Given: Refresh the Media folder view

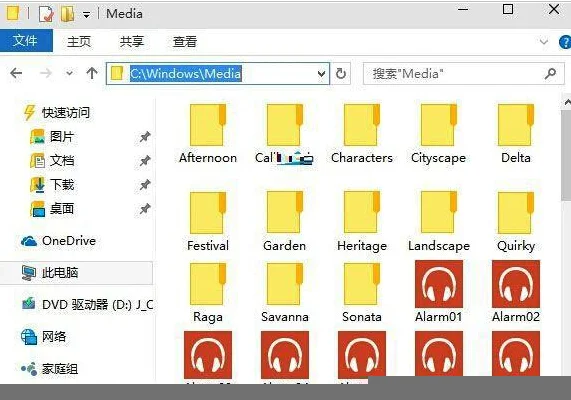Looking at the screenshot, I should [x=341, y=74].
